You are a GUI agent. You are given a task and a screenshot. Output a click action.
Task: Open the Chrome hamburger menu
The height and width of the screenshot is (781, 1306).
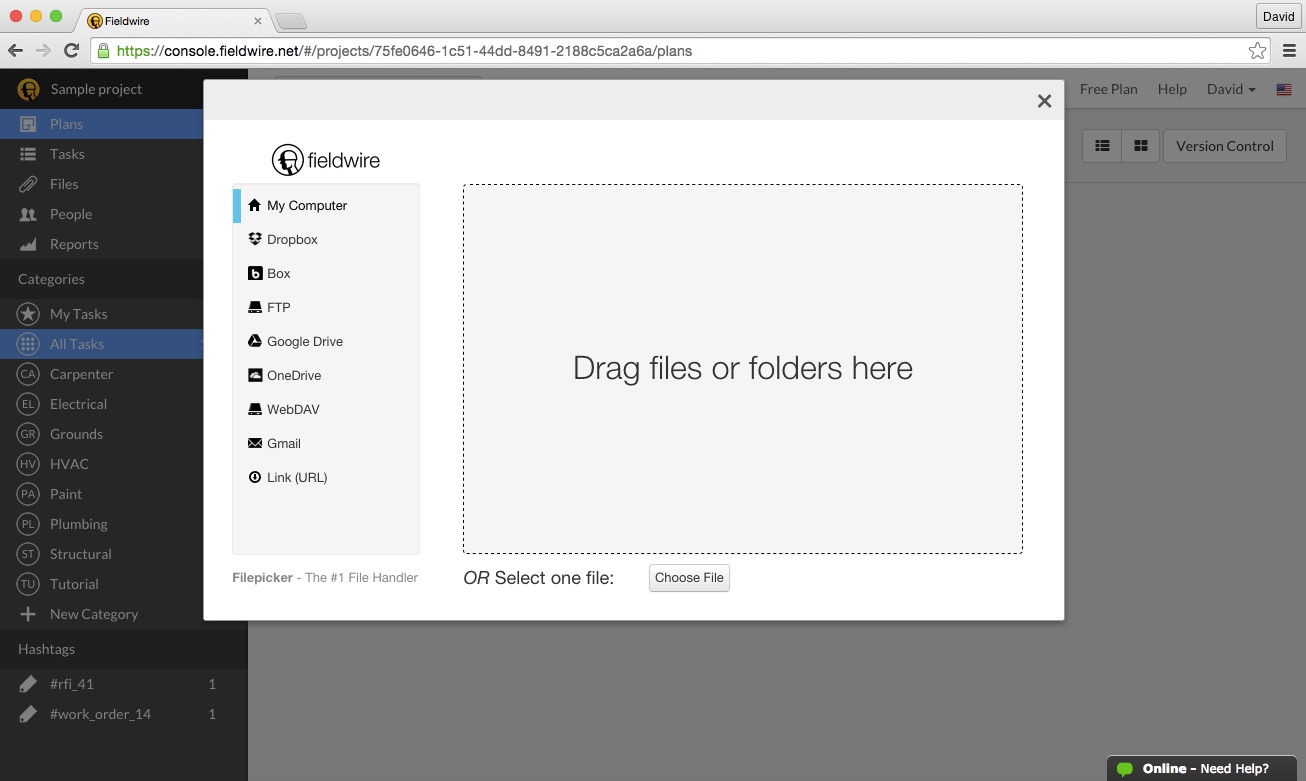pos(1289,50)
